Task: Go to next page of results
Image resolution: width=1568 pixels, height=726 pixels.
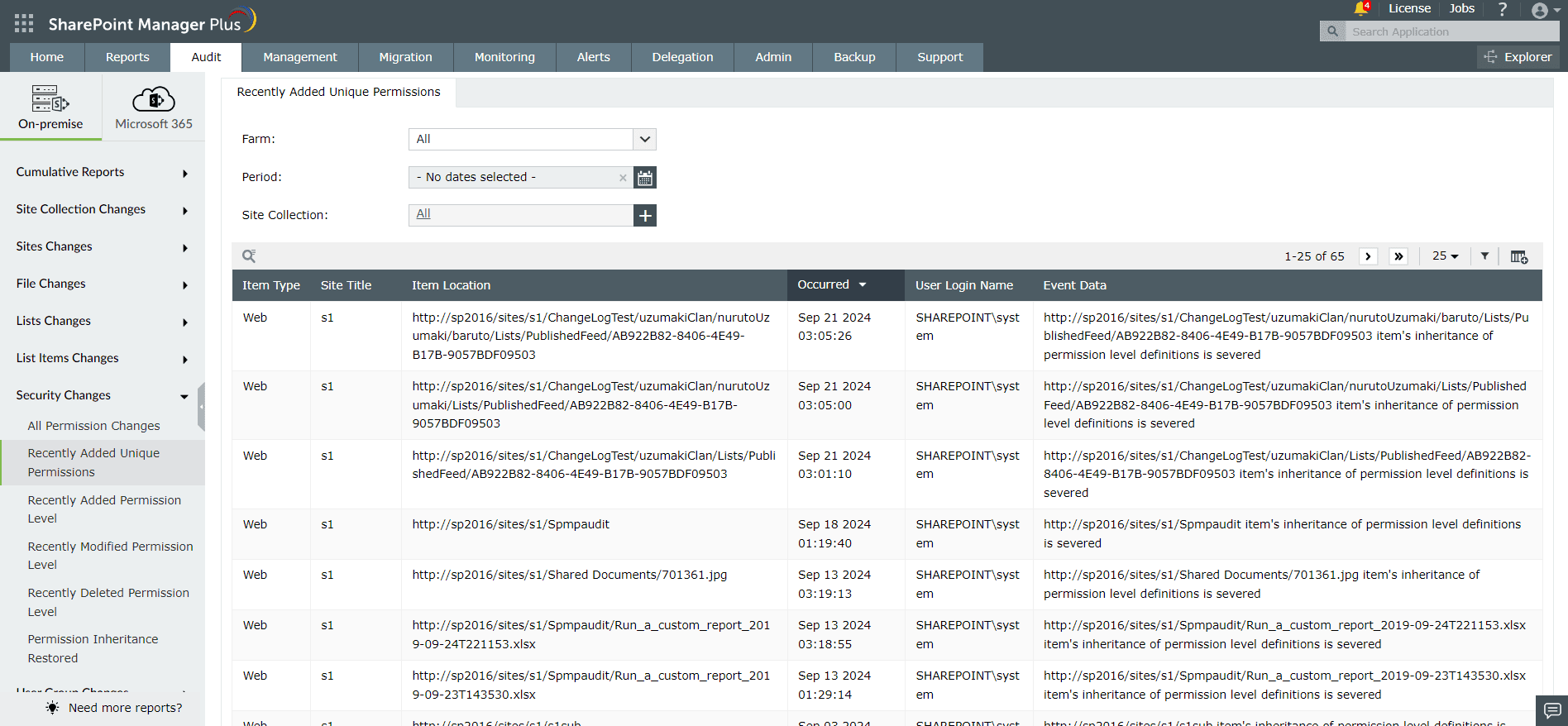Action: point(1369,256)
